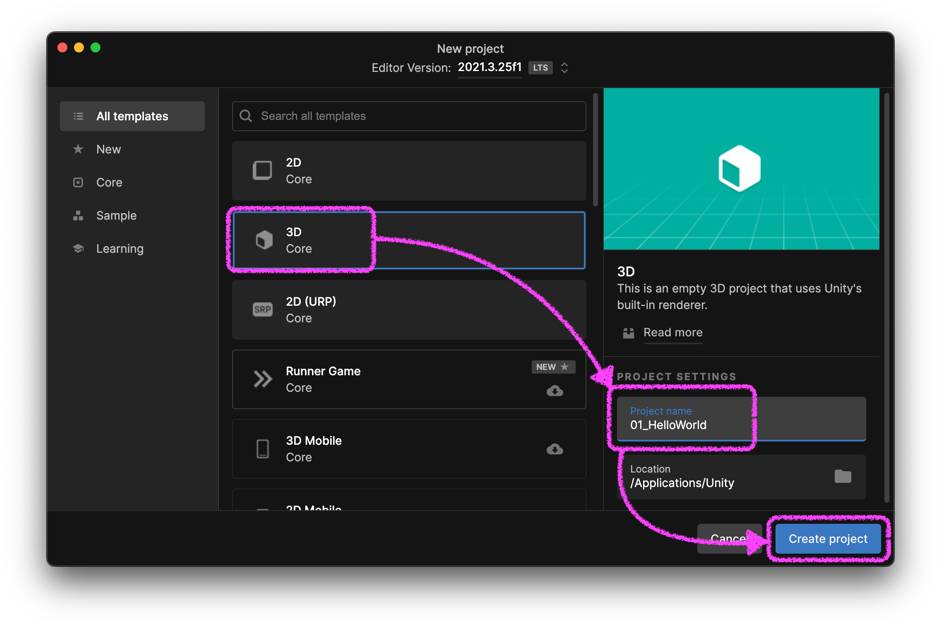Click the 3D template preview image
941x628 pixels.
(x=741, y=169)
